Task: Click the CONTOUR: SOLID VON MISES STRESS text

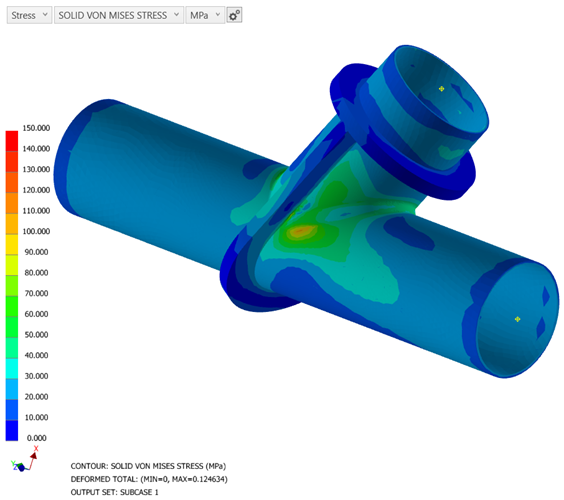Action: pos(148,466)
